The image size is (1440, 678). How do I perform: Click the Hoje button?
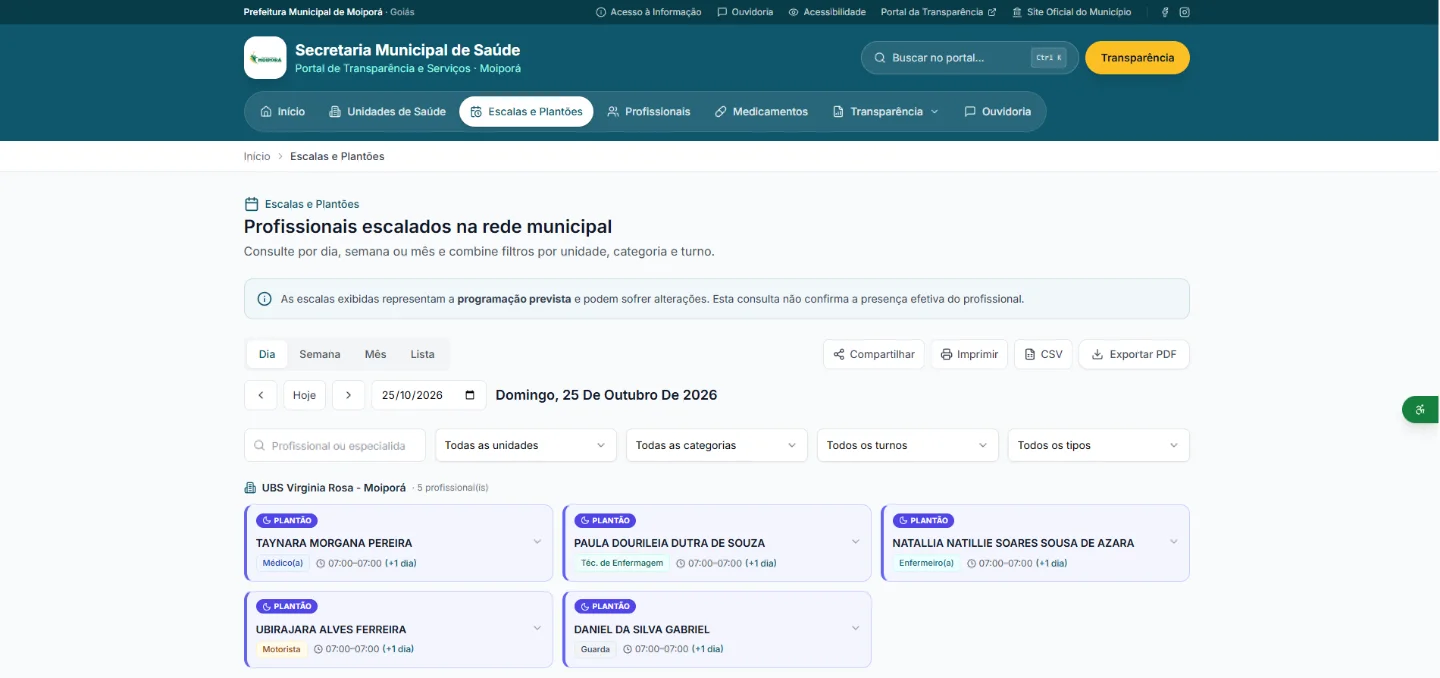(304, 395)
